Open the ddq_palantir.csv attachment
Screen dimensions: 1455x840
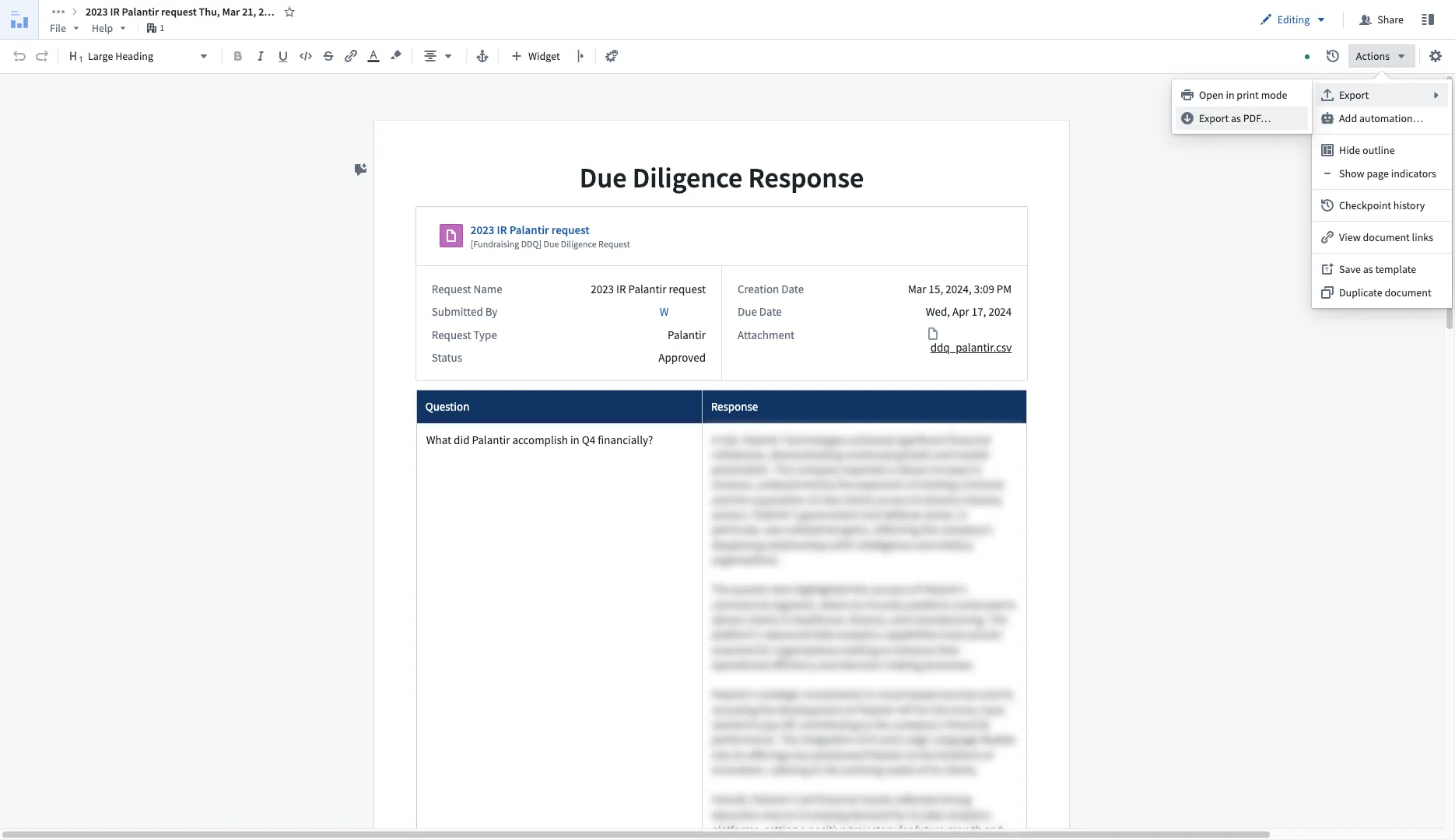(x=970, y=348)
